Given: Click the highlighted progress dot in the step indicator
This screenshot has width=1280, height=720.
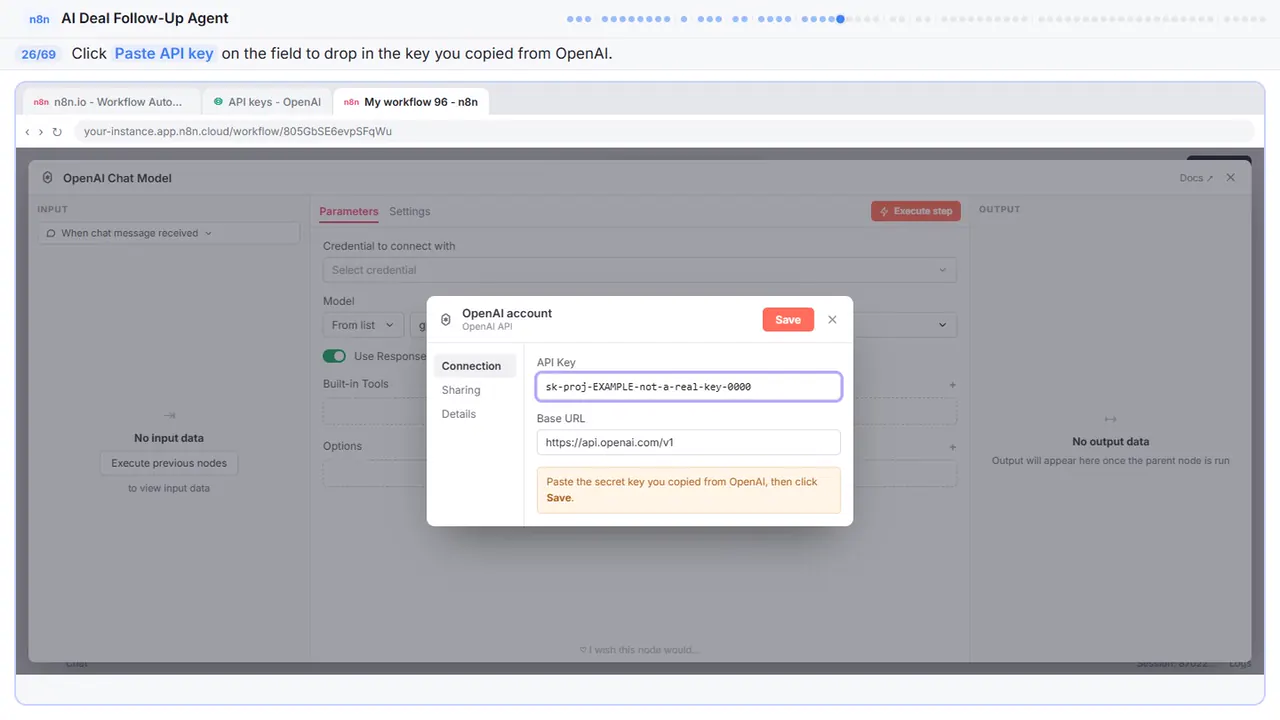Looking at the screenshot, I should [x=840, y=19].
